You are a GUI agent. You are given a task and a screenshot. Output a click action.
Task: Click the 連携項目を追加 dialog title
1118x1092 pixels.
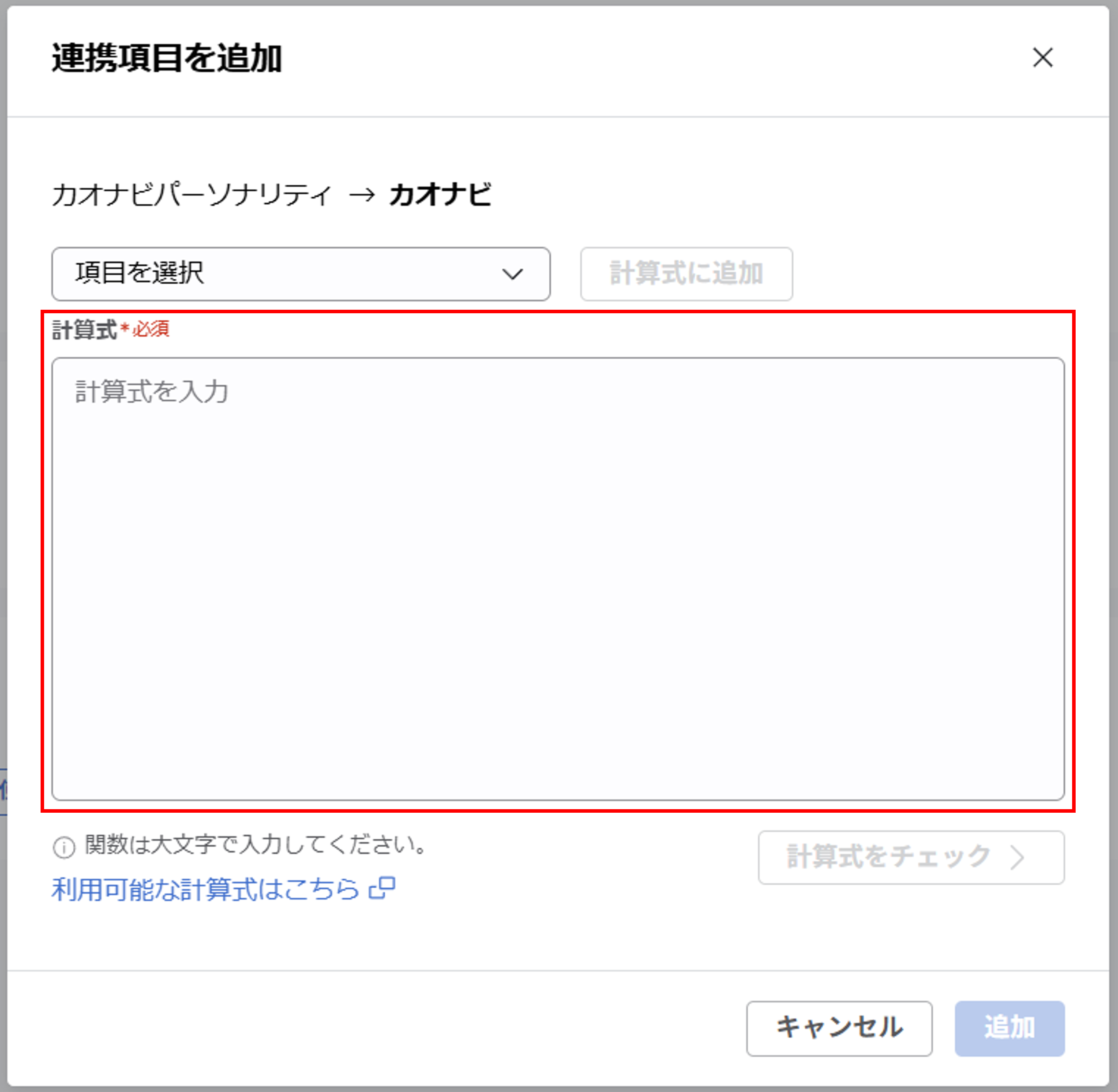pos(167,58)
